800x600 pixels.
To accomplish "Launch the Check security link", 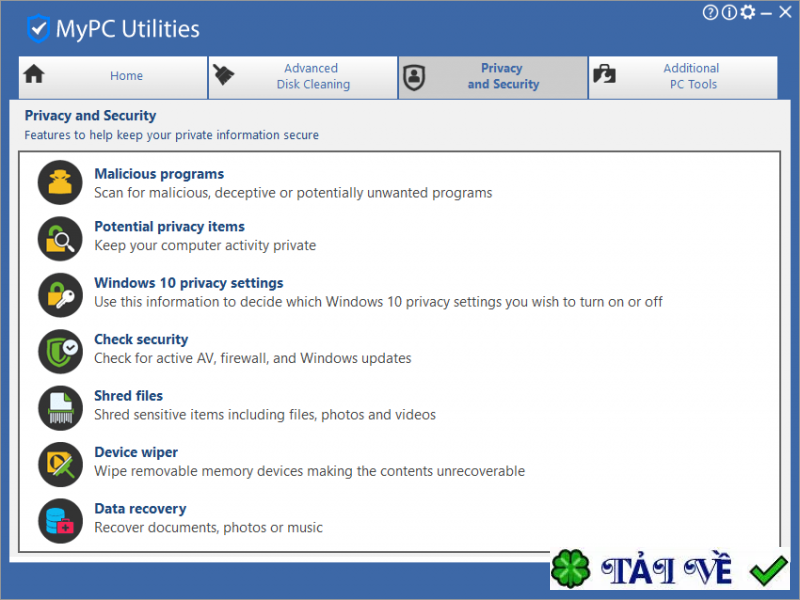I will click(x=141, y=339).
